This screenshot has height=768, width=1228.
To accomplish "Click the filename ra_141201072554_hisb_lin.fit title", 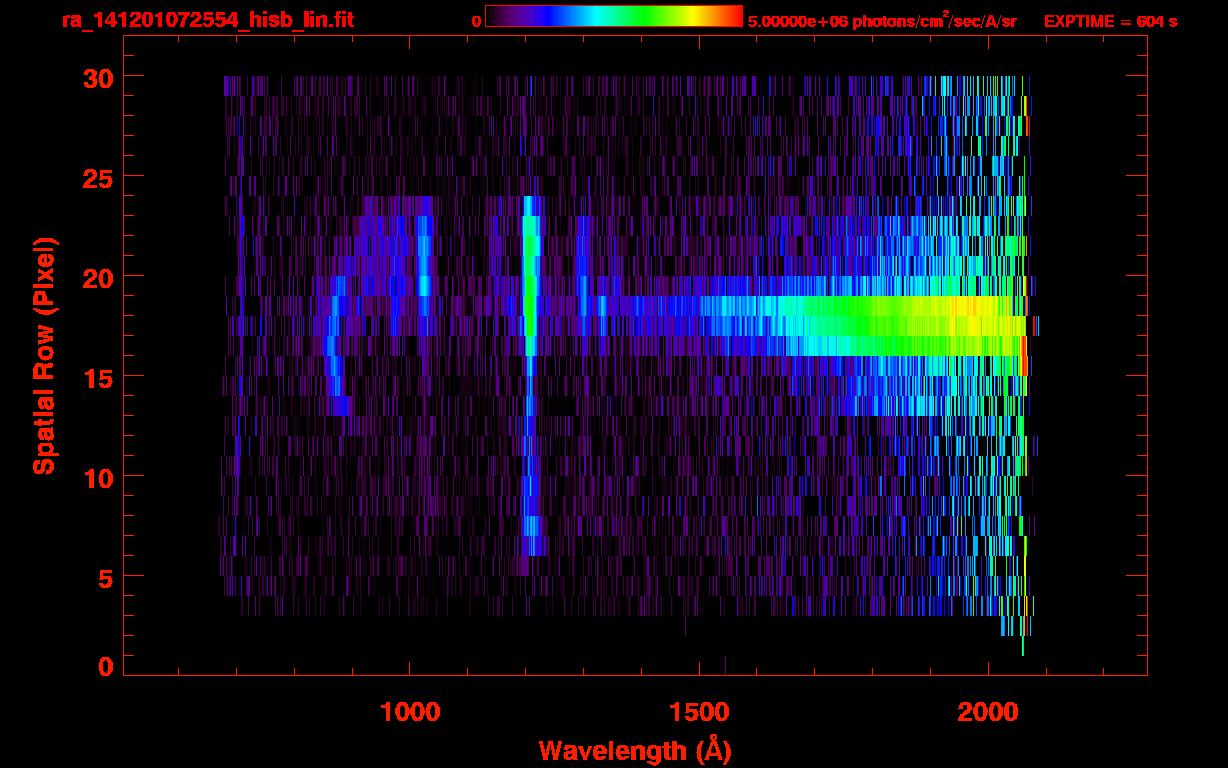I will pos(207,19).
